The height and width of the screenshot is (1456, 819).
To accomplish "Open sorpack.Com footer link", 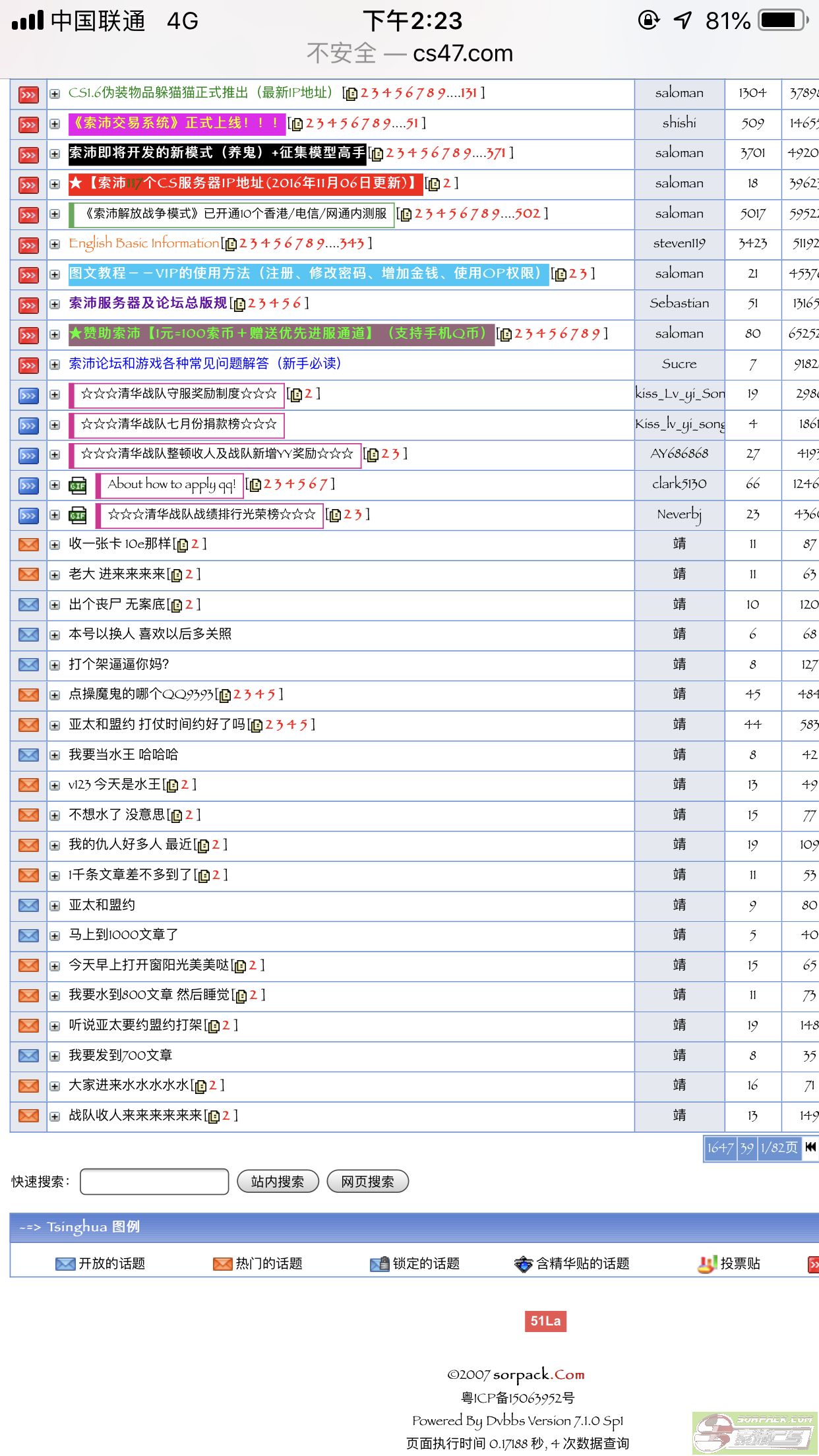I will pos(538,1374).
